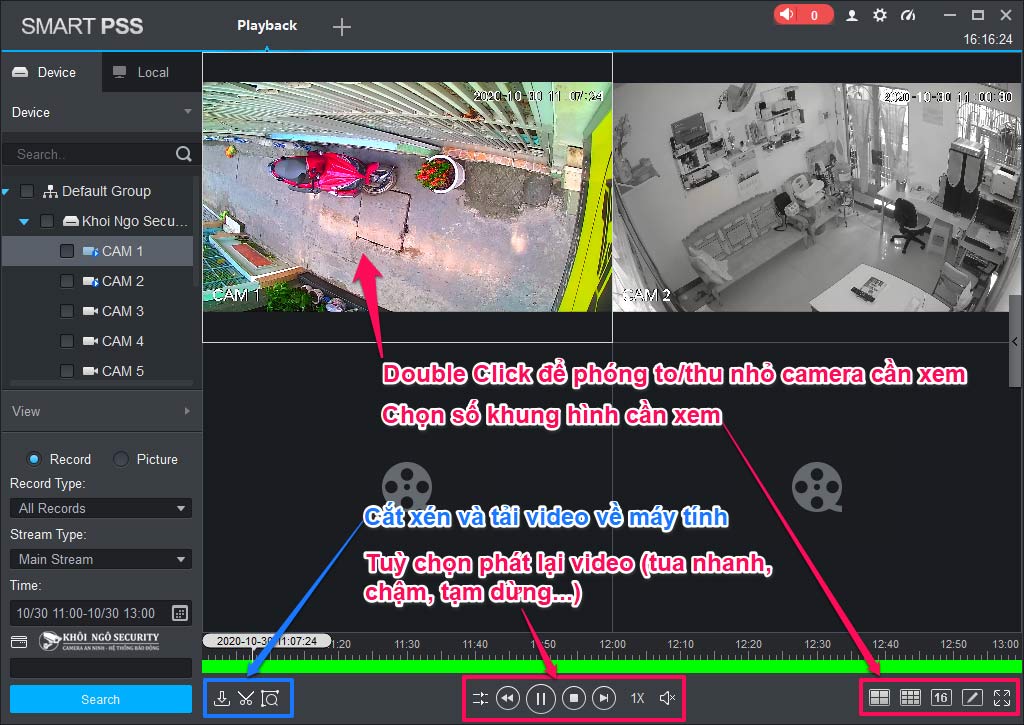
Task: Add a new tab with the plus icon
Action: pyautogui.click(x=342, y=27)
